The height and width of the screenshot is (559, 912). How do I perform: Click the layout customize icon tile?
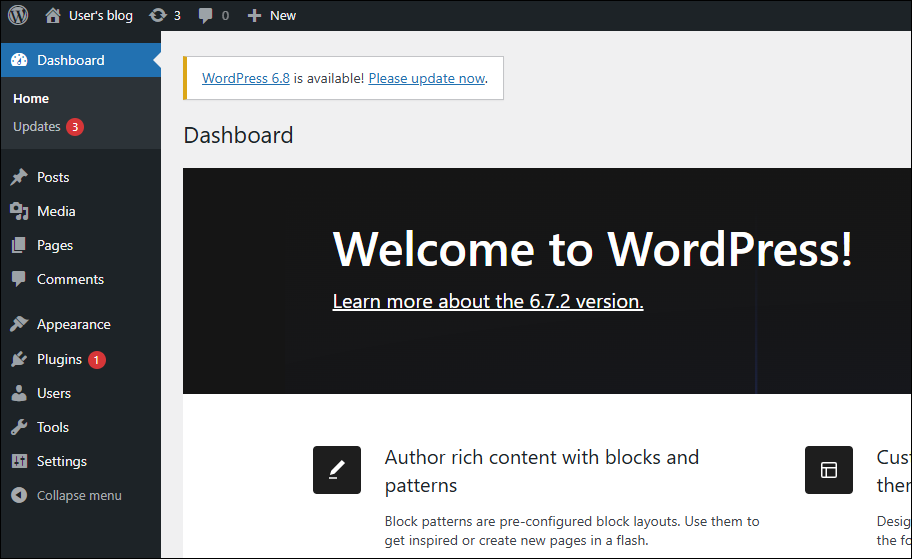tap(829, 470)
